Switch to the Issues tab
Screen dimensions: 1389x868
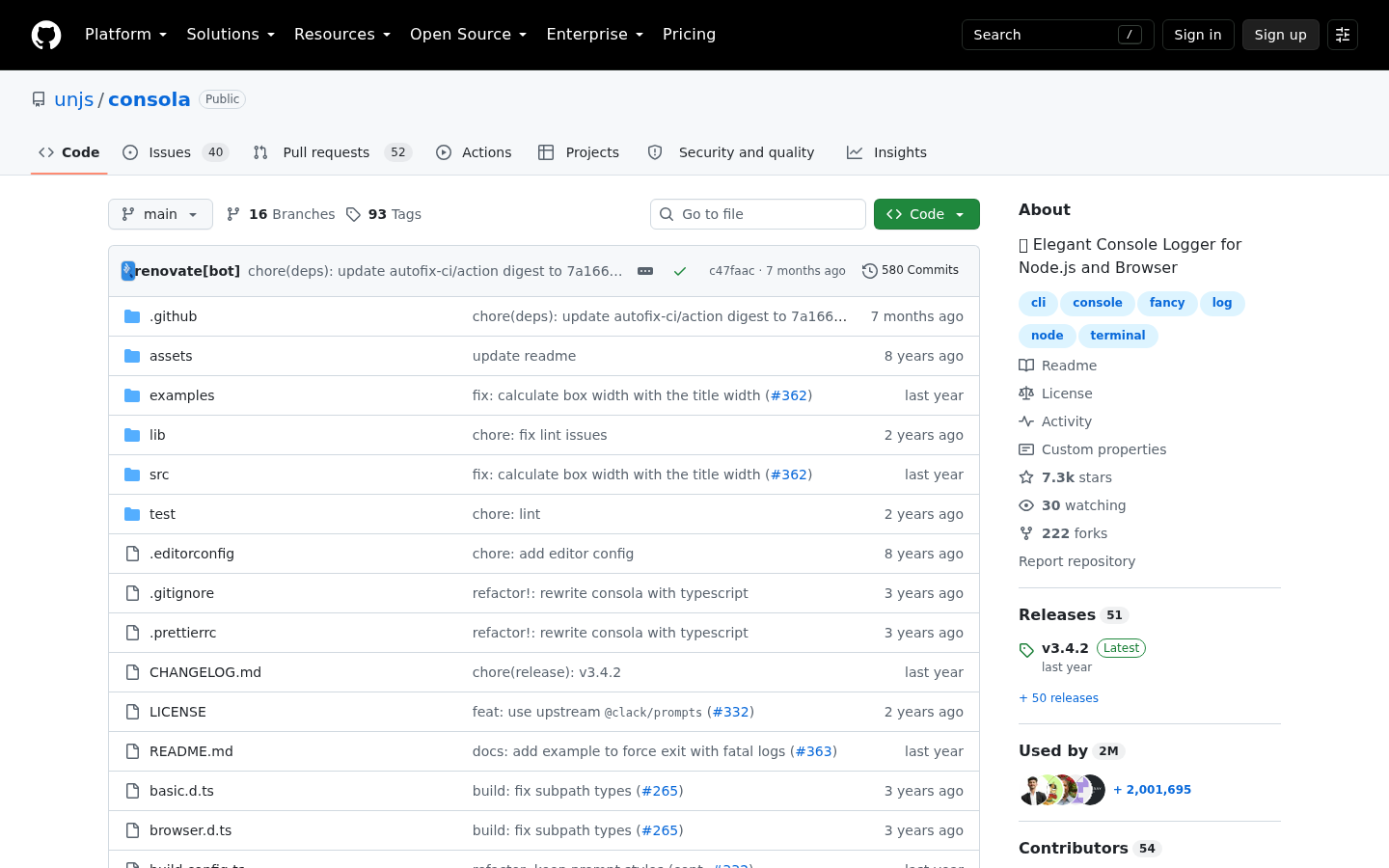point(176,152)
